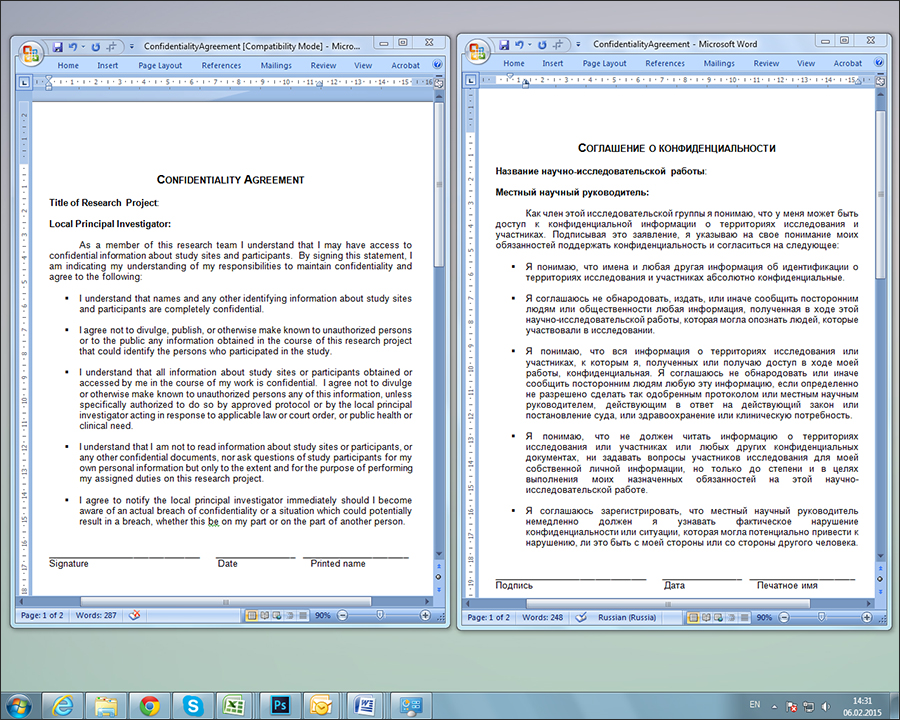Zoom out the Russian document
This screenshot has width=900, height=720.
coord(784,618)
